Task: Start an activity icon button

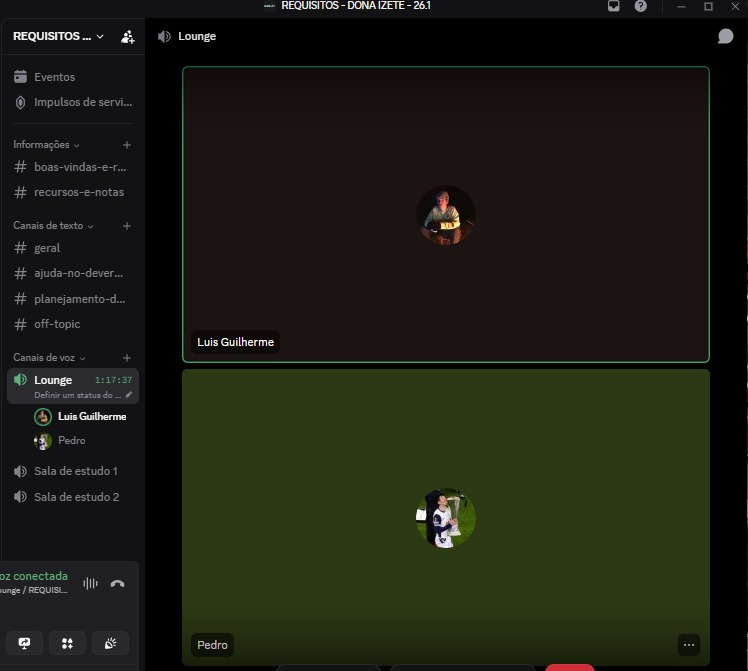Action: point(67,643)
